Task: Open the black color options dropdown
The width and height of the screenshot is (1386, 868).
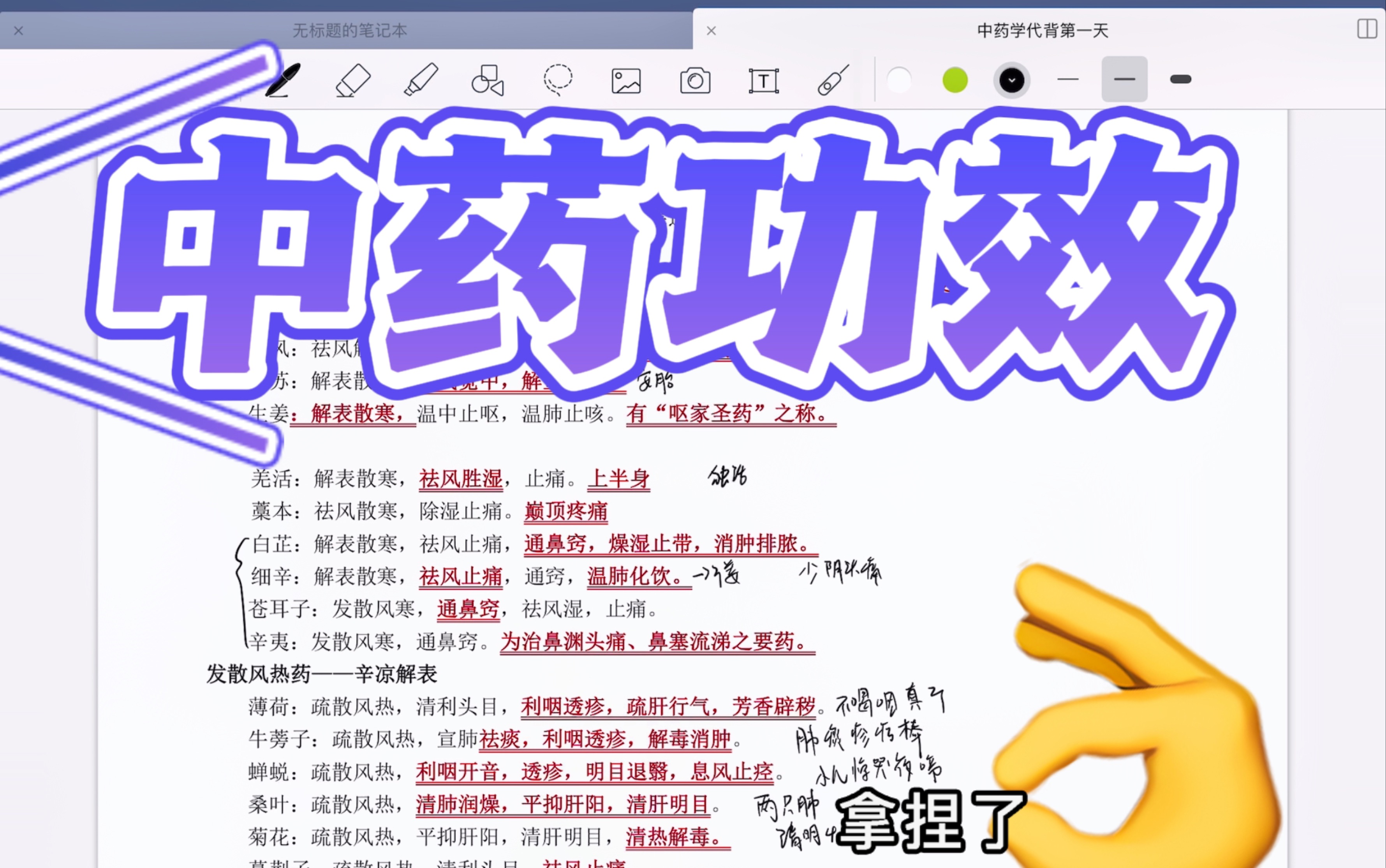Action: click(1012, 80)
